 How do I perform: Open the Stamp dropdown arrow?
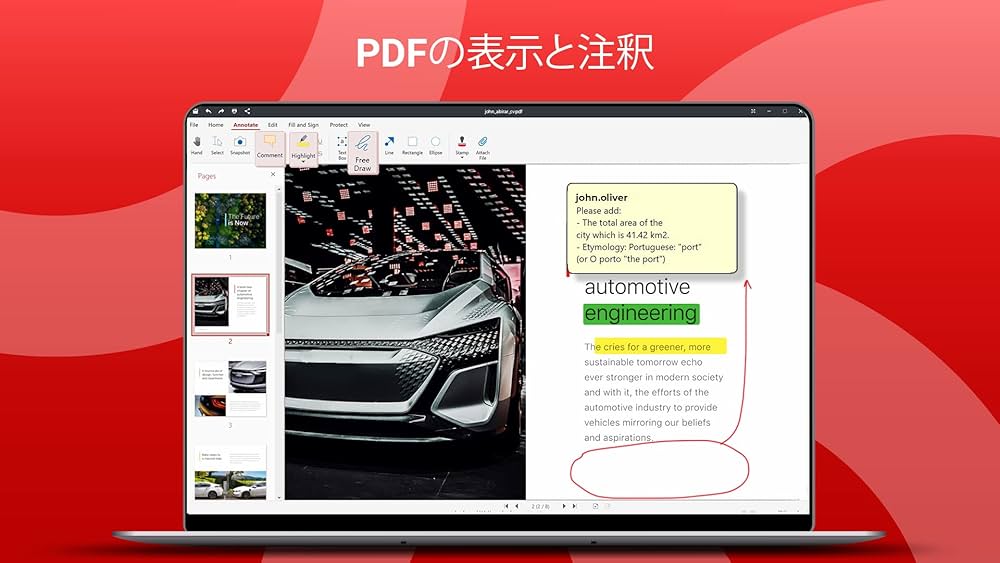[x=462, y=158]
